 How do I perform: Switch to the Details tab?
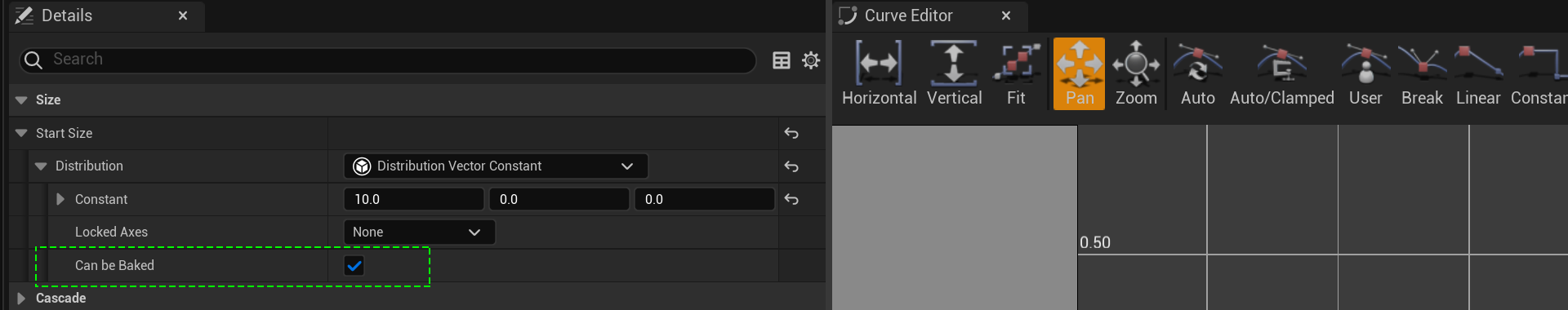pos(67,15)
